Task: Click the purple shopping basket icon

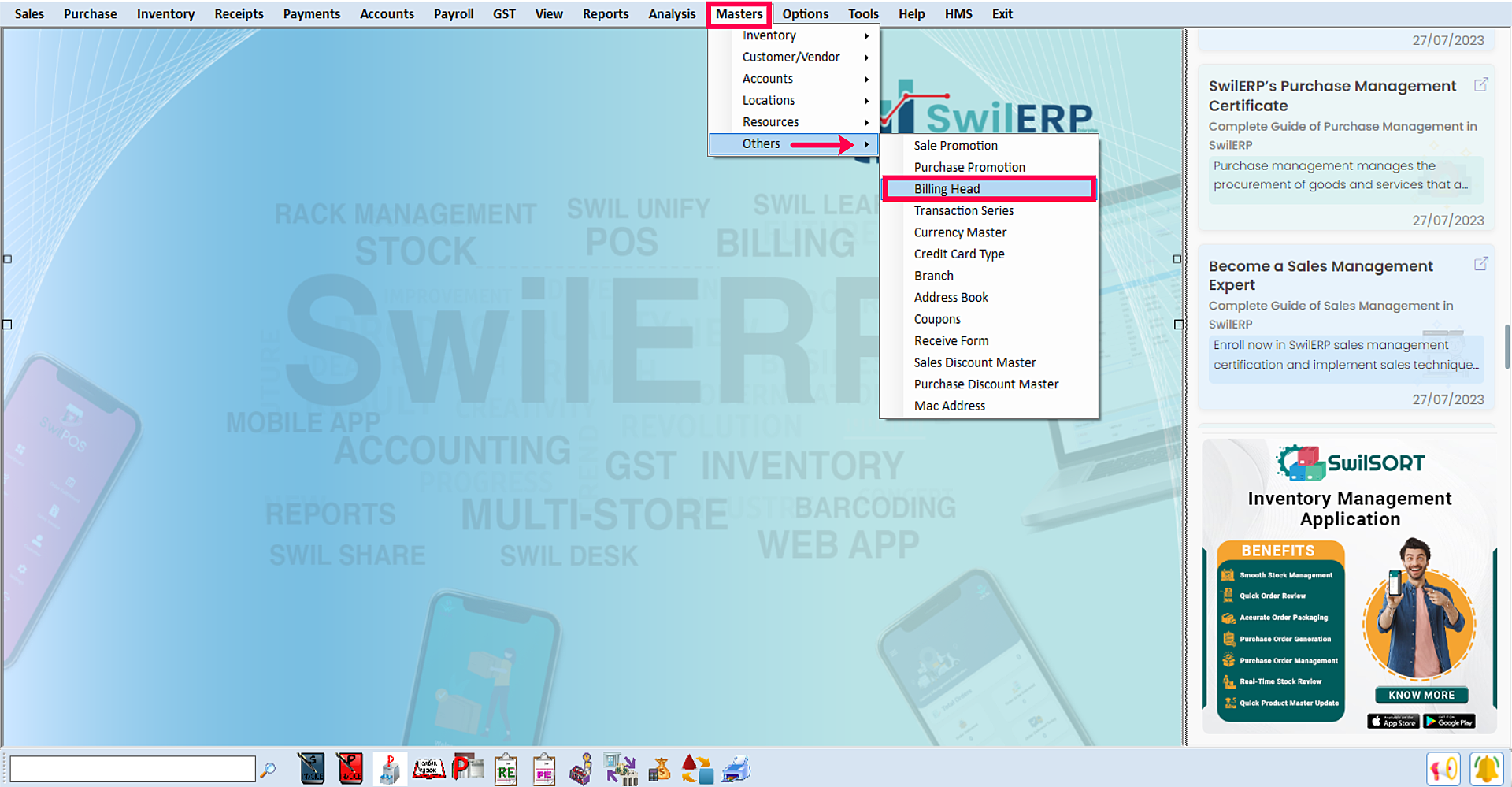Action: (582, 770)
